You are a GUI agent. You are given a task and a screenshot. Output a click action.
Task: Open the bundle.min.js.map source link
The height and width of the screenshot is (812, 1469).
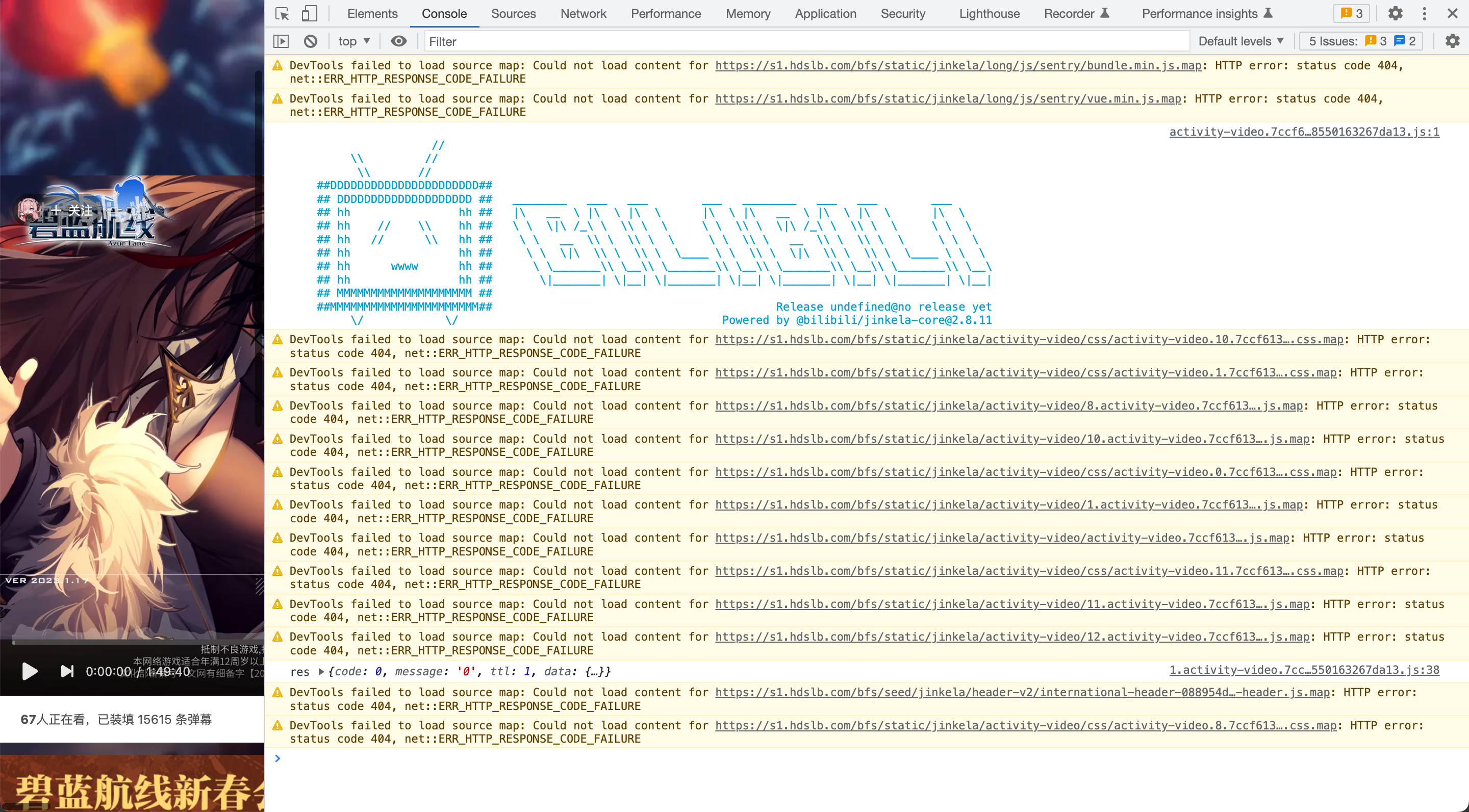(958, 66)
